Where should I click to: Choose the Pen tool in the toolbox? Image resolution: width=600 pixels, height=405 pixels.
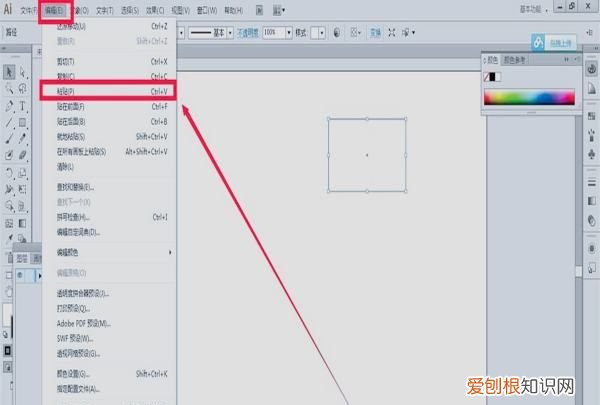click(9, 105)
